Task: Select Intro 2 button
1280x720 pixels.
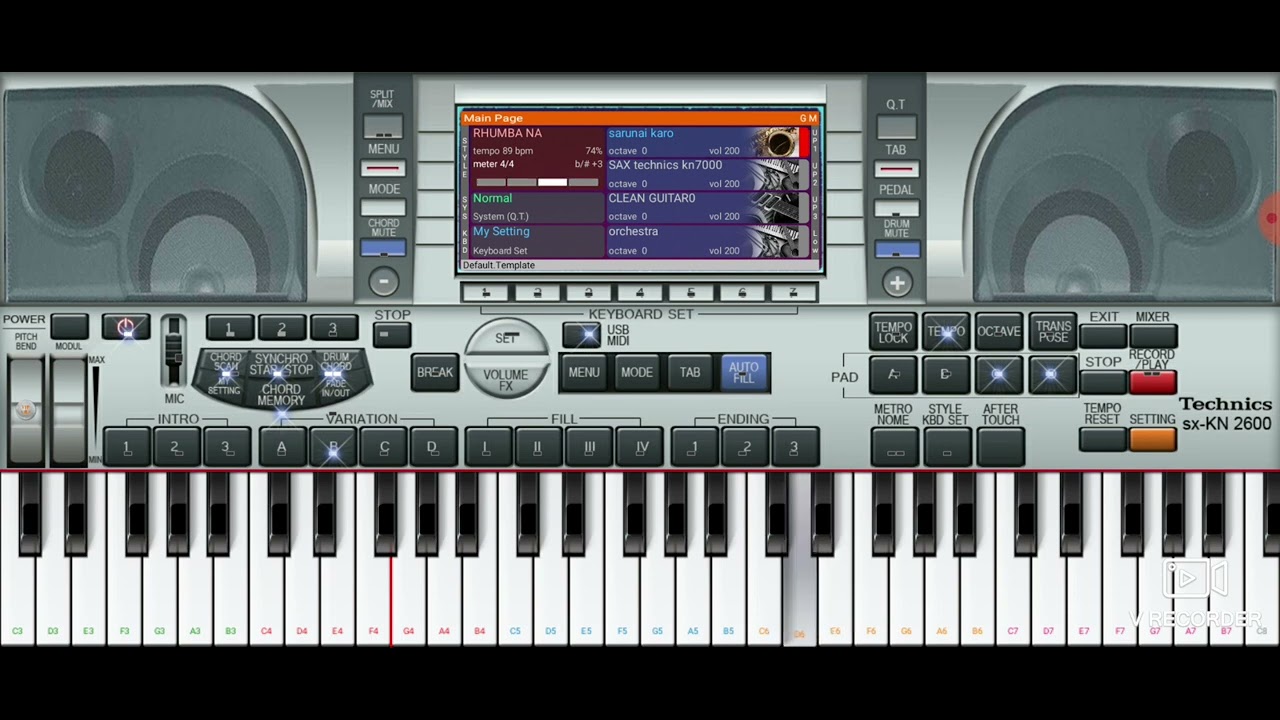Action: 175,447
